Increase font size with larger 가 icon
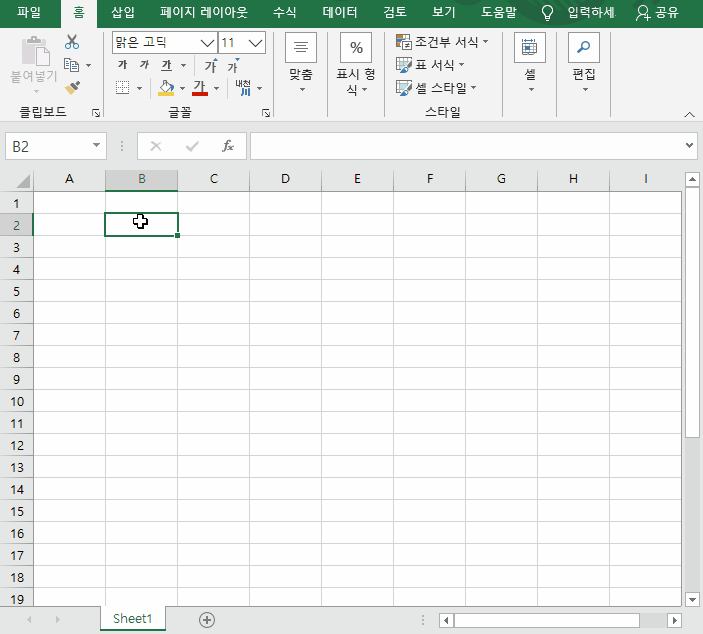The image size is (703, 634). (211, 66)
